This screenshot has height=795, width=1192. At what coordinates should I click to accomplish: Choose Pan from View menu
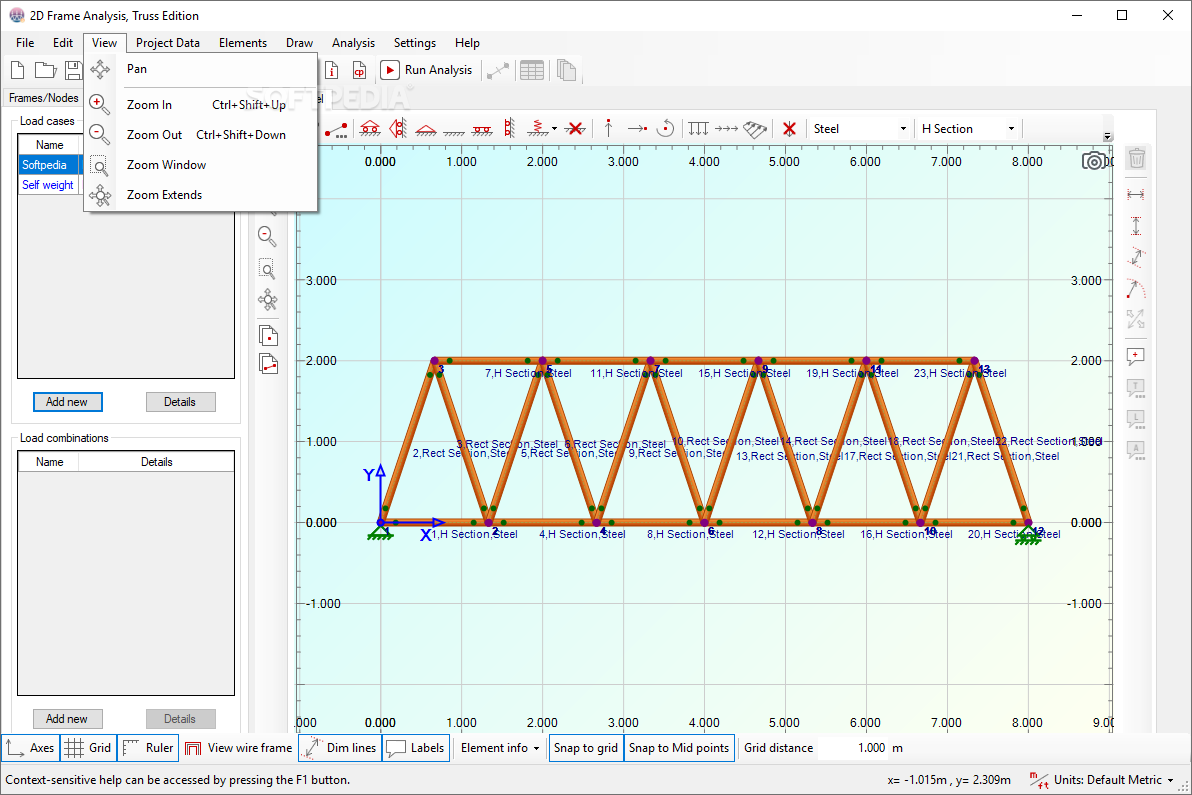[x=201, y=69]
